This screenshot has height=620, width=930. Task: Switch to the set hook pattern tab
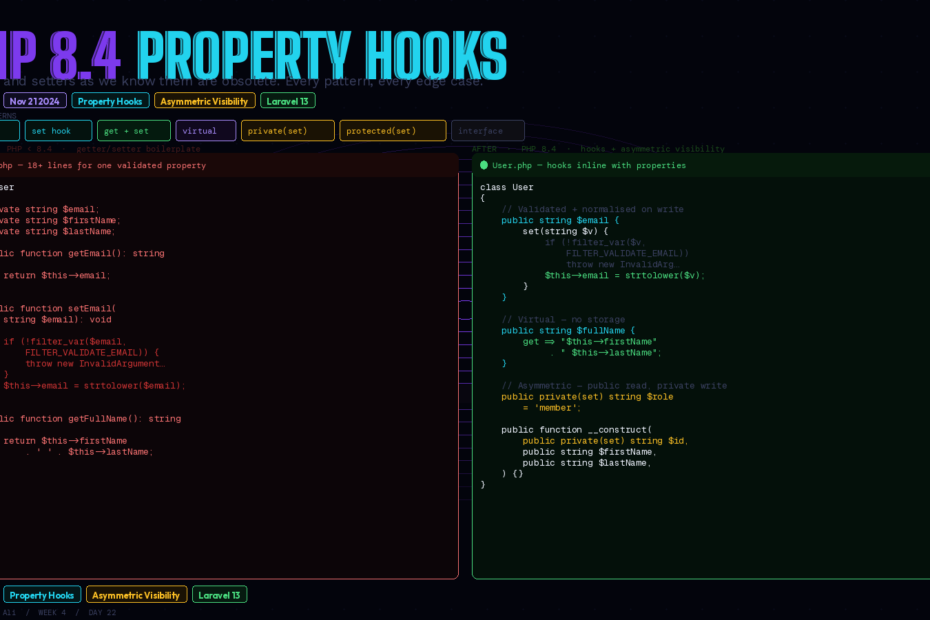coord(58,131)
